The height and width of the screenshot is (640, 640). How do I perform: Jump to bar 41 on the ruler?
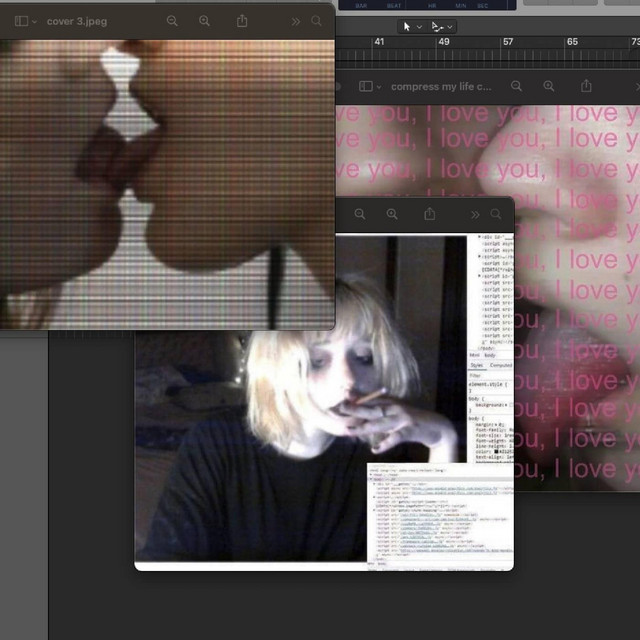click(x=379, y=42)
